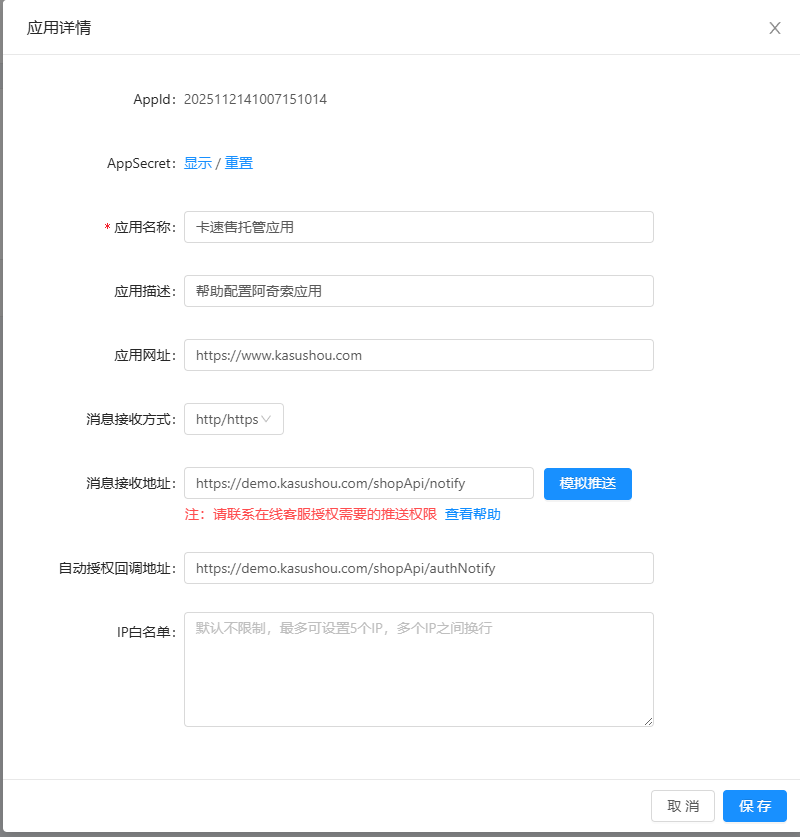Click the 自动授权回调地址 input field
Screen dimensions: 800x837
[x=418, y=568]
